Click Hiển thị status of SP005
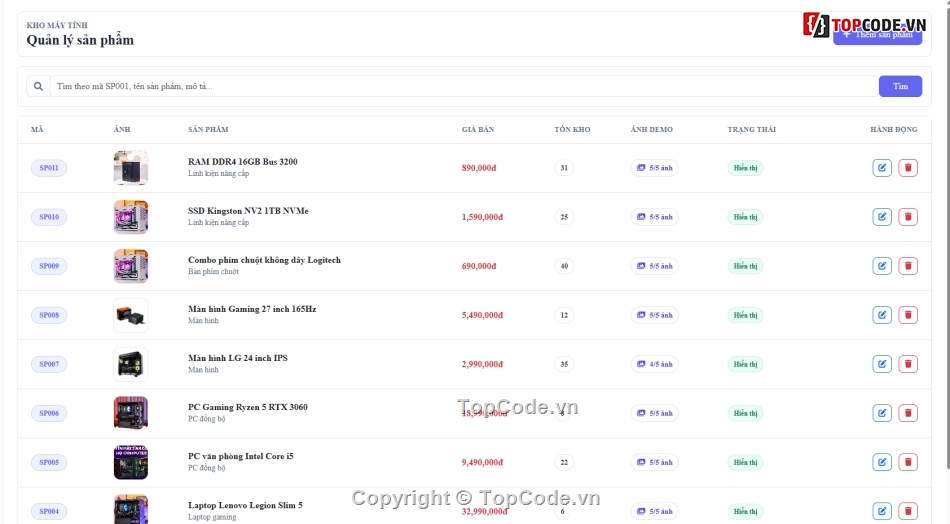 point(745,462)
